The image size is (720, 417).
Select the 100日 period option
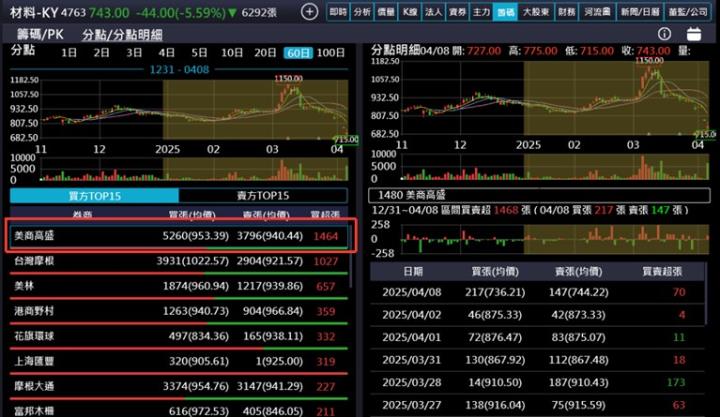coord(331,52)
